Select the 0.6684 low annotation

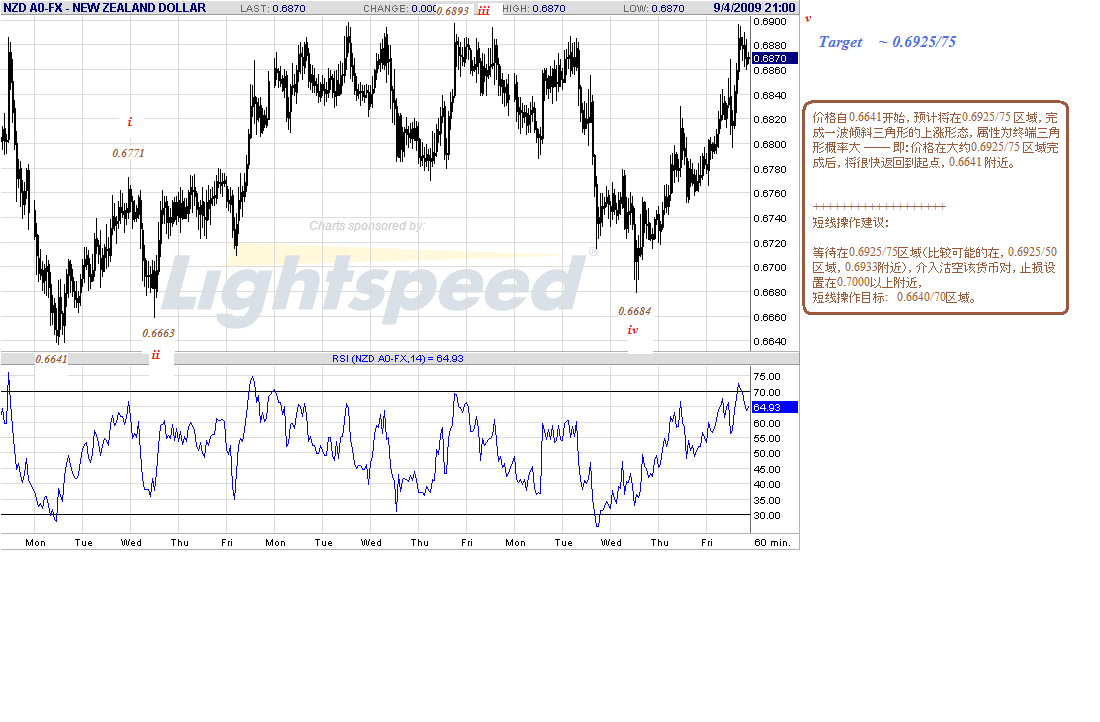pos(635,311)
